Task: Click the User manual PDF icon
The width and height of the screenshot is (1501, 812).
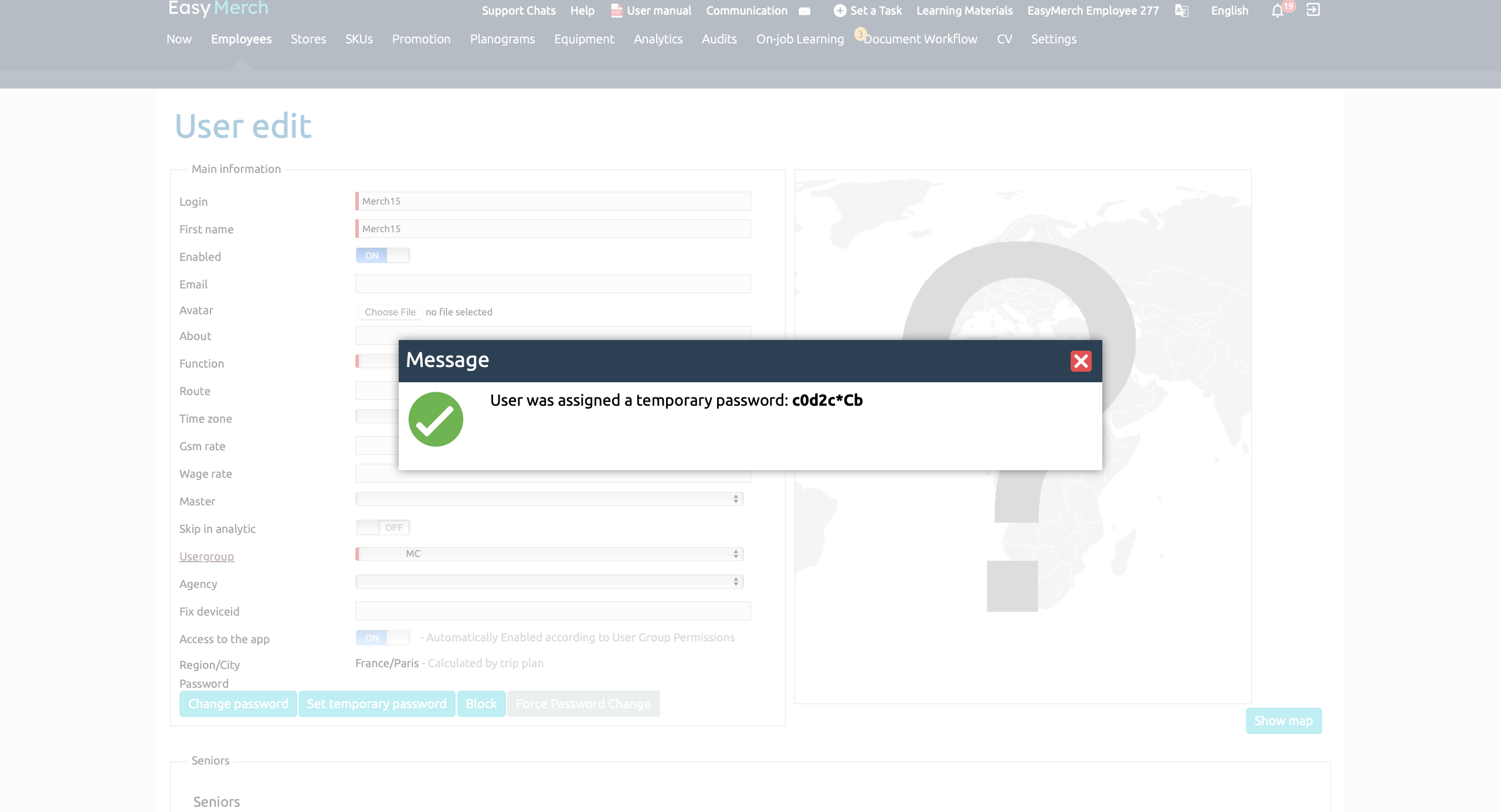Action: tap(616, 11)
